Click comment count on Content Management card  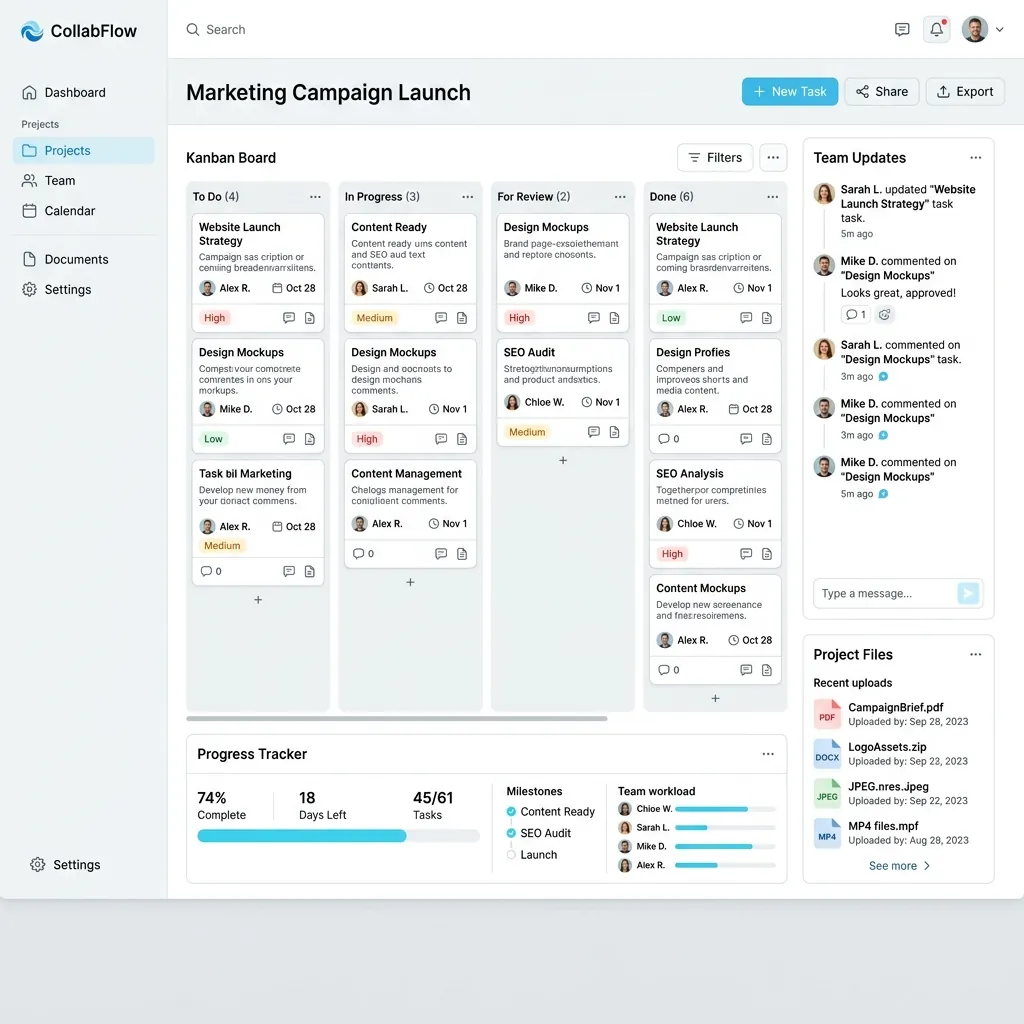tap(363, 554)
